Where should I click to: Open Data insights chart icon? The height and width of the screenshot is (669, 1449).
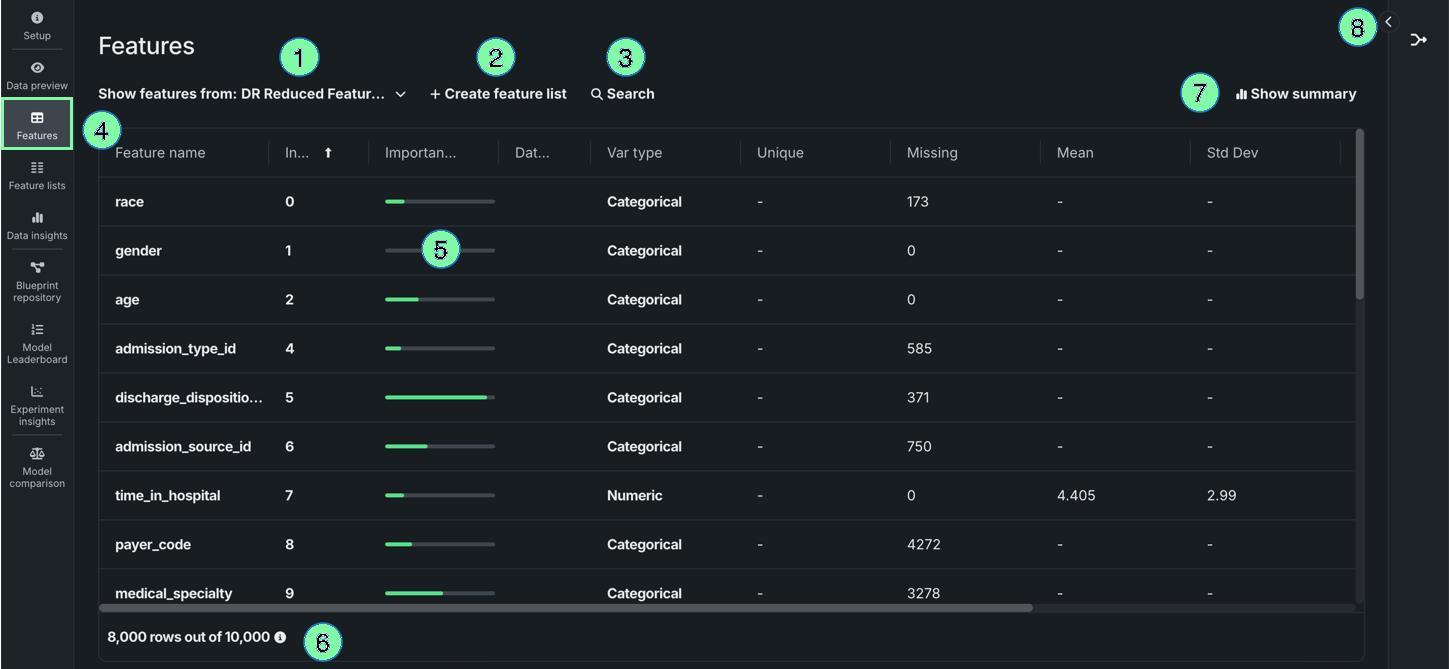pyautogui.click(x=37, y=218)
